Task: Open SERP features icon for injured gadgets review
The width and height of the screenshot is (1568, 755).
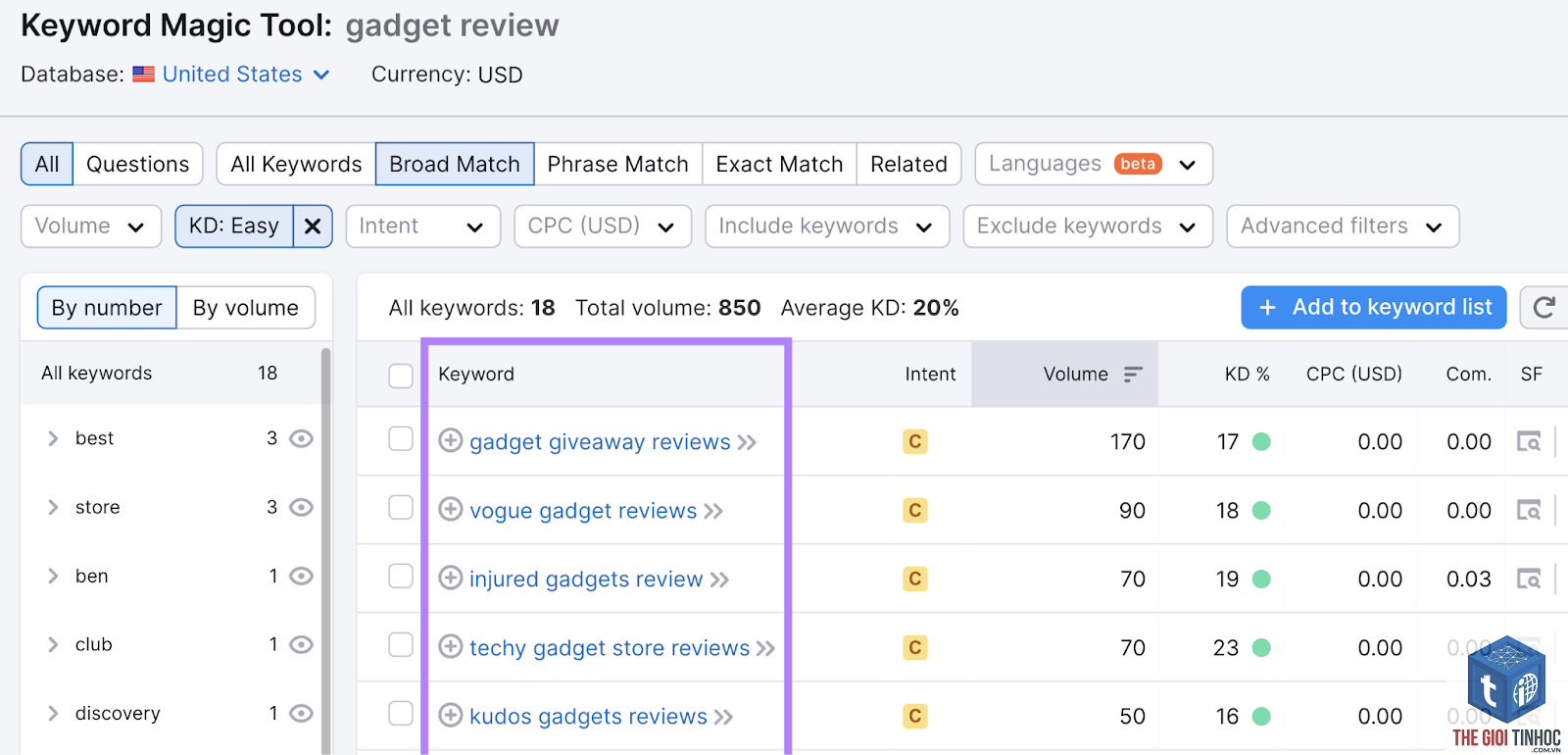Action: pyautogui.click(x=1529, y=579)
